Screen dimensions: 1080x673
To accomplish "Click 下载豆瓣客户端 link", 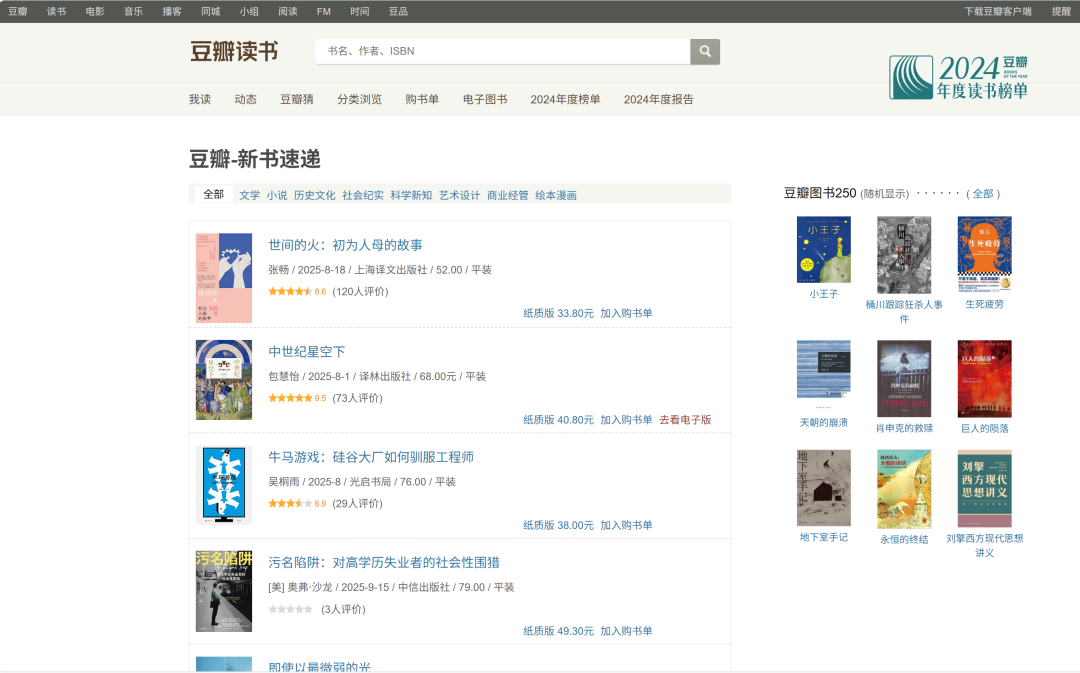I will (x=998, y=11).
